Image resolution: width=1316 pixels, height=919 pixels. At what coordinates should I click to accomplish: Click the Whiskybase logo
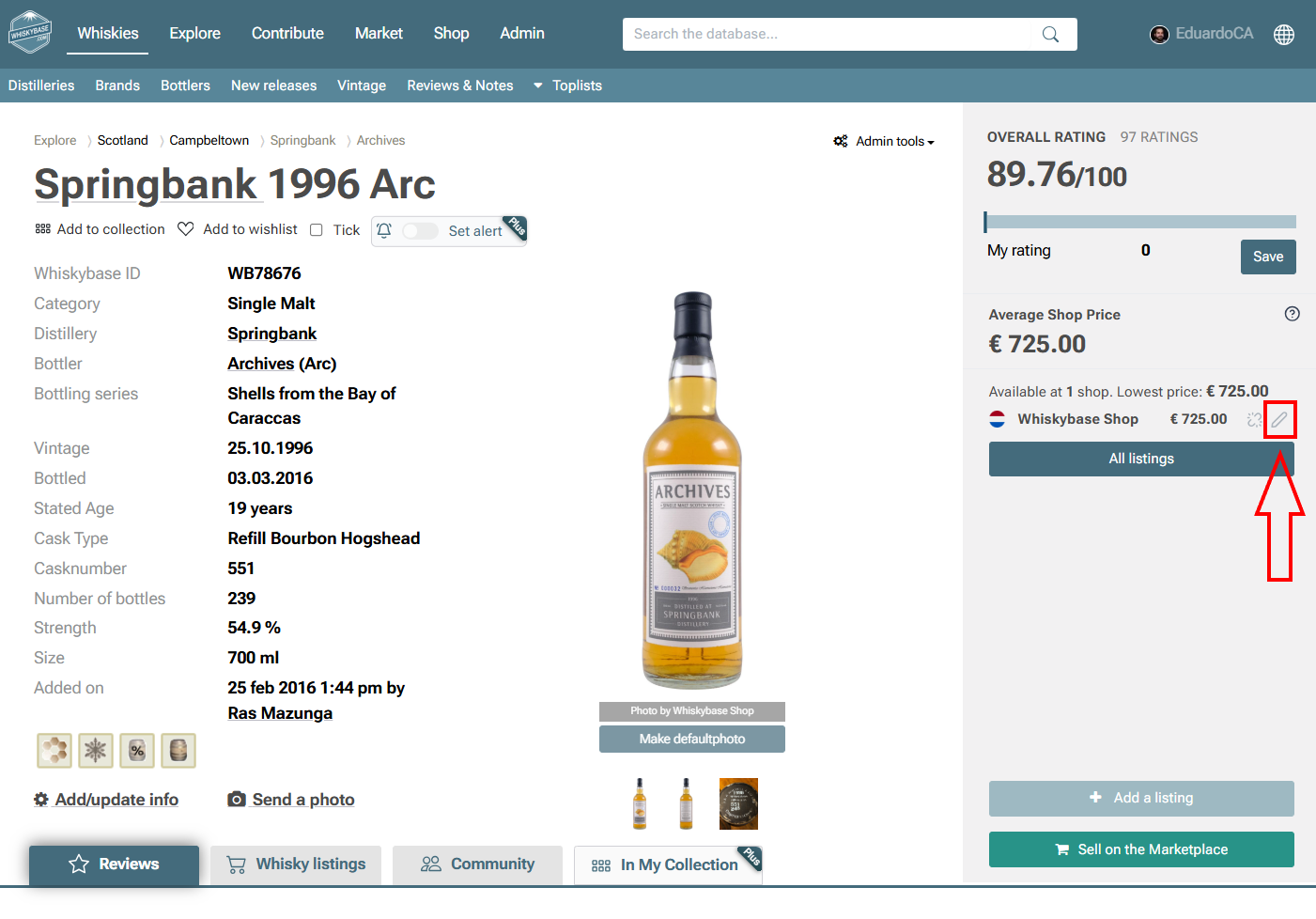click(30, 33)
